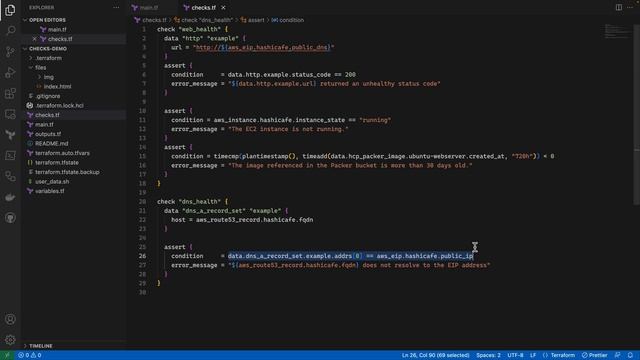Image resolution: width=640 pixels, height=360 pixels.
Task: Open the Run and Debug view
Action: coord(10,73)
